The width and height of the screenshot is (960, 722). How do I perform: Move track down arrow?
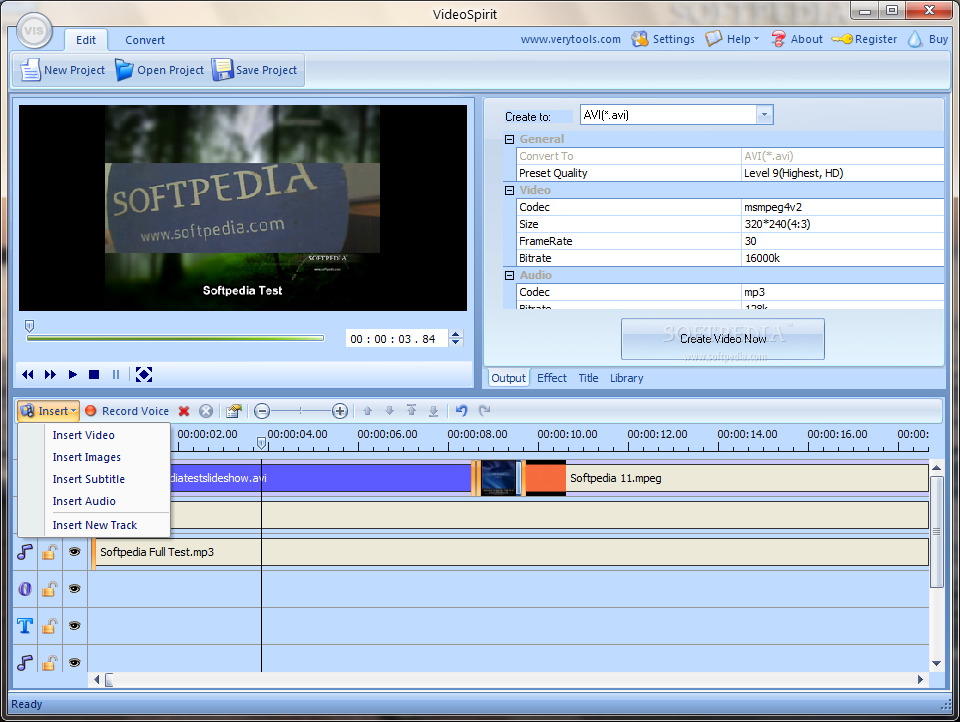click(x=389, y=411)
